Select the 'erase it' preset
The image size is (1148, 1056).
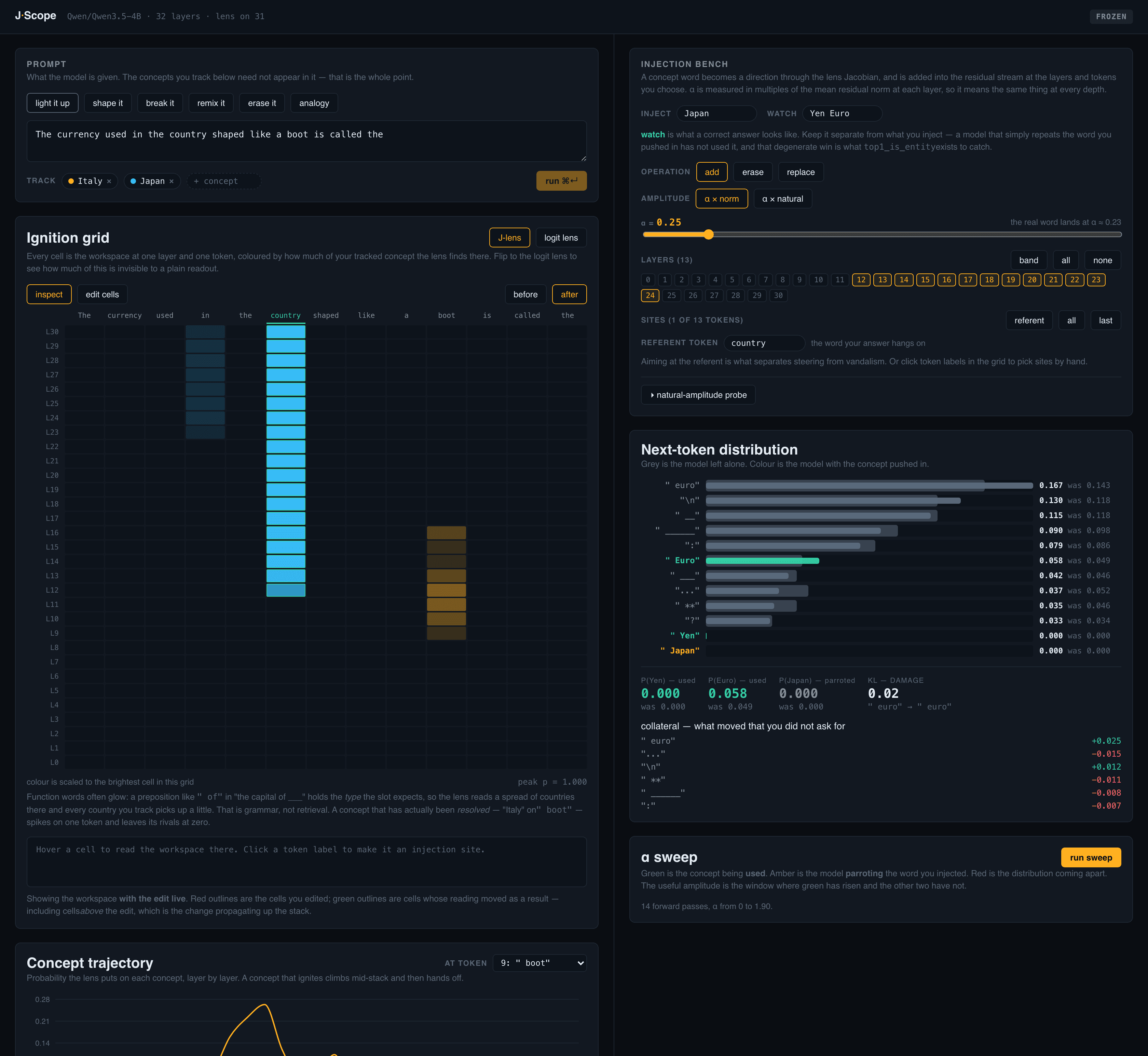pos(262,103)
